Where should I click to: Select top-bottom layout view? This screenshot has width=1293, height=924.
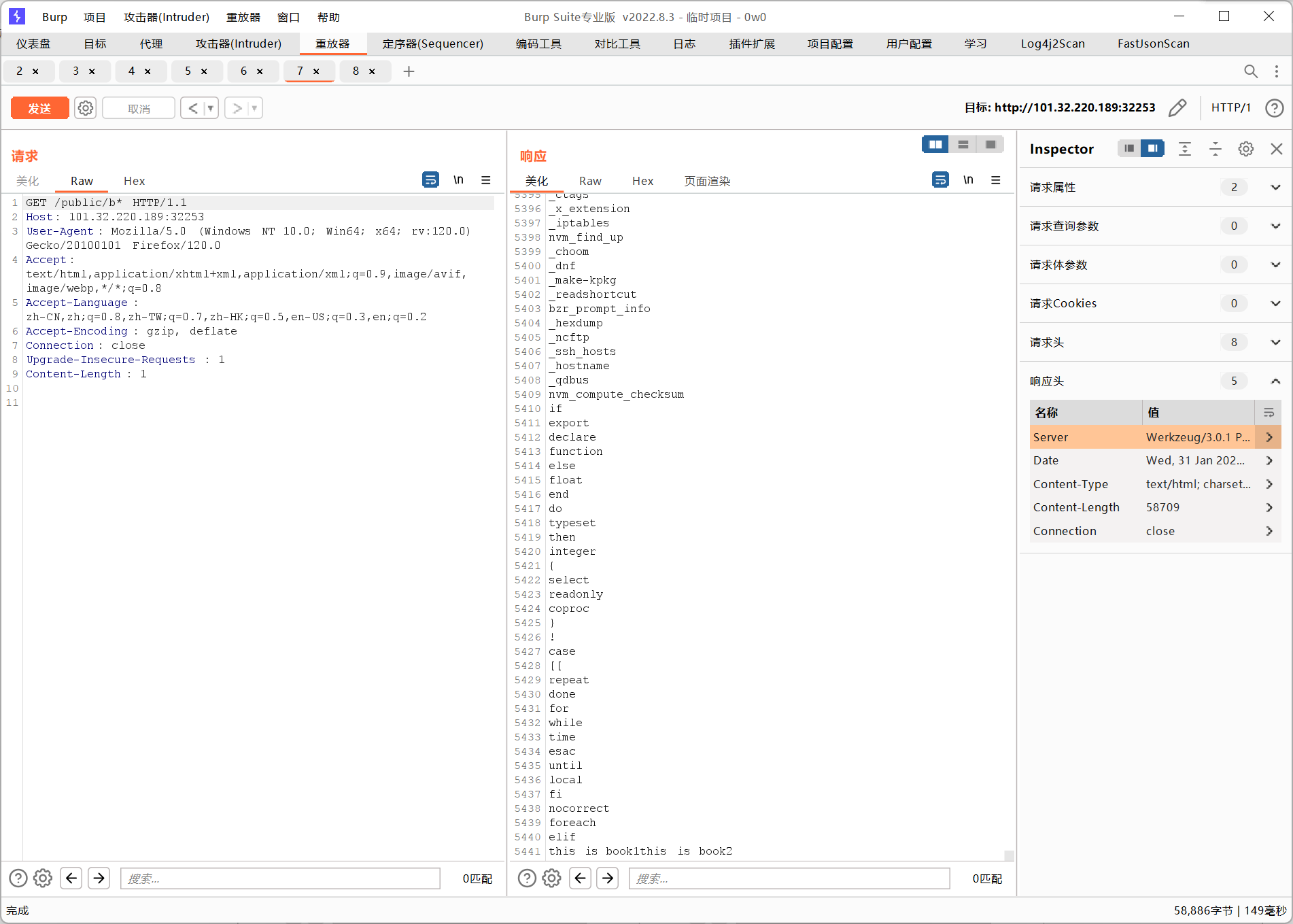coord(963,144)
